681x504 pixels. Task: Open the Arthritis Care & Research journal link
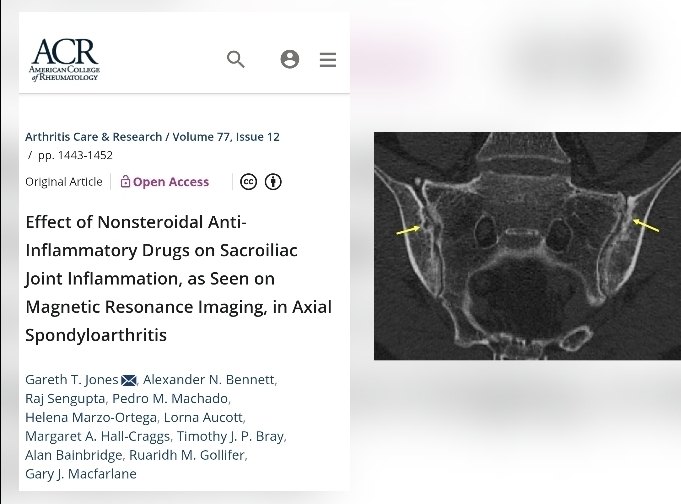[96, 136]
